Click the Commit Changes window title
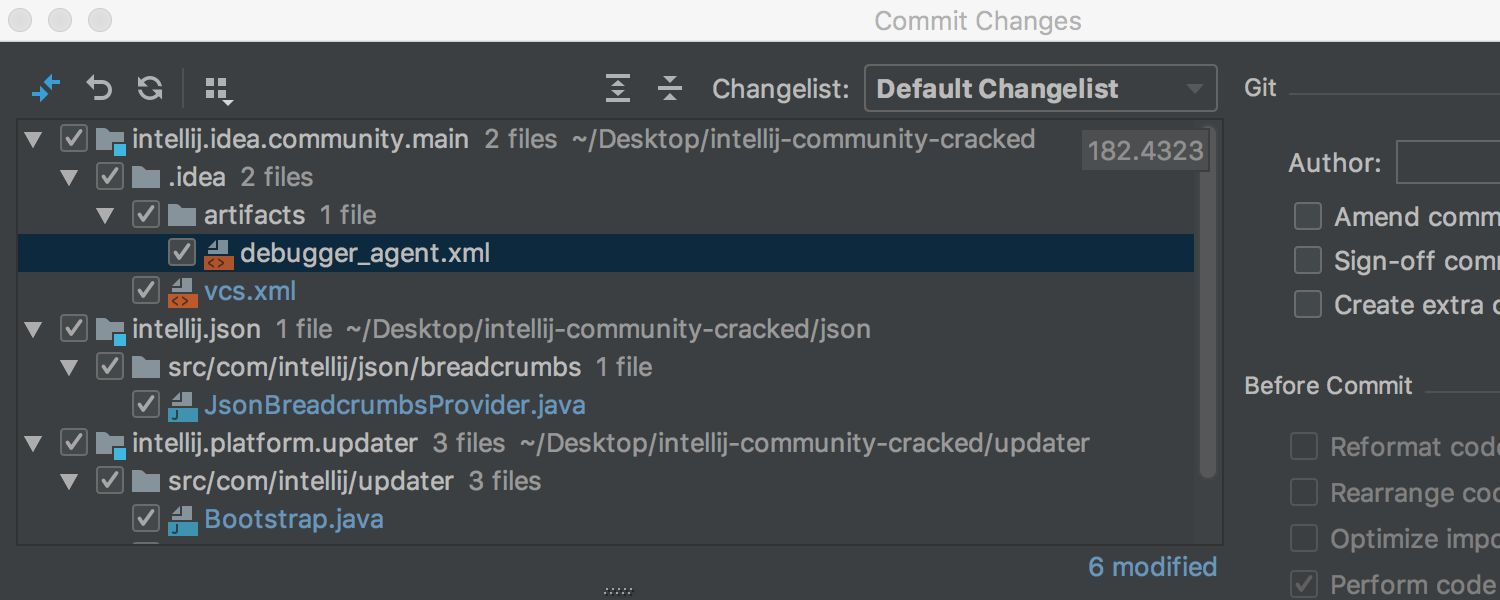Image resolution: width=1500 pixels, height=600 pixels. point(978,21)
